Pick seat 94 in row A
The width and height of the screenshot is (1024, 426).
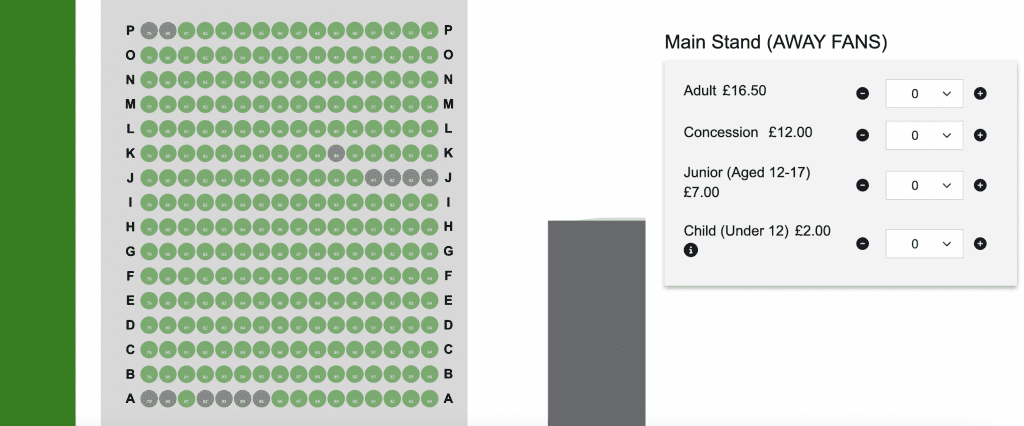pyautogui.click(x=430, y=399)
